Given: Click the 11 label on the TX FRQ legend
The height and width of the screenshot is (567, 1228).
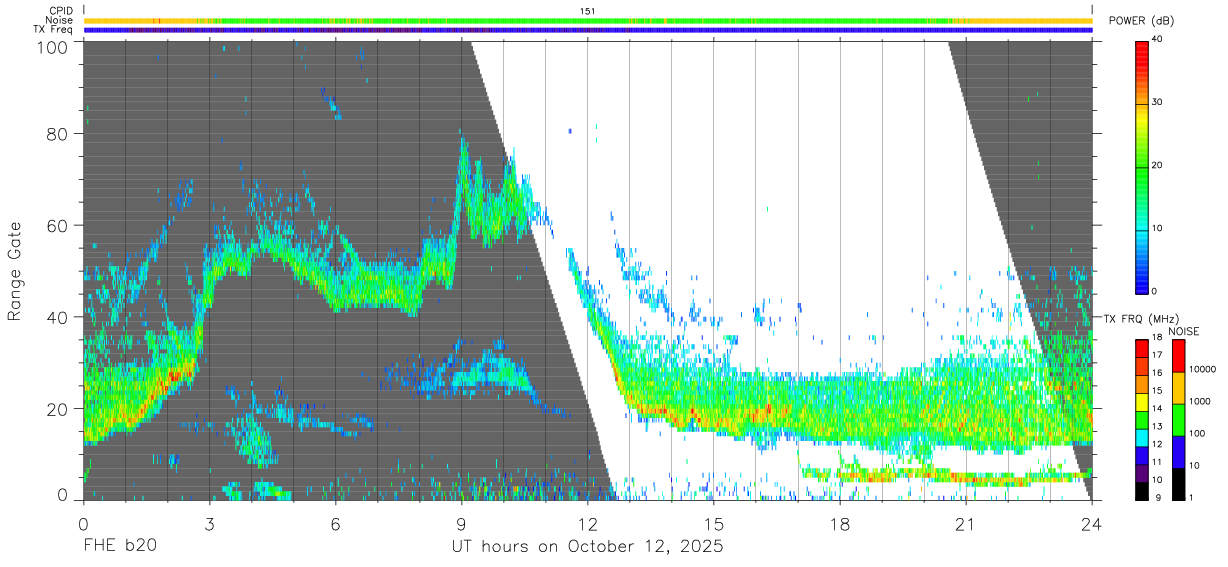Looking at the screenshot, I should click(x=1158, y=464).
